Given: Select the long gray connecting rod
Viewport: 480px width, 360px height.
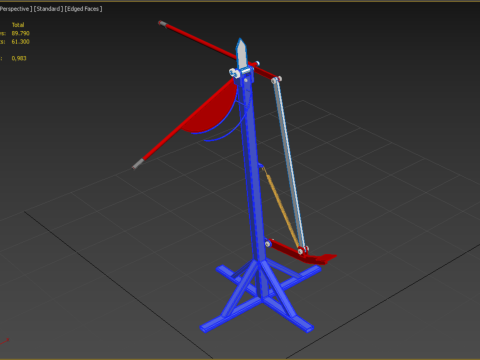Looking at the screenshot, I should click(289, 163).
